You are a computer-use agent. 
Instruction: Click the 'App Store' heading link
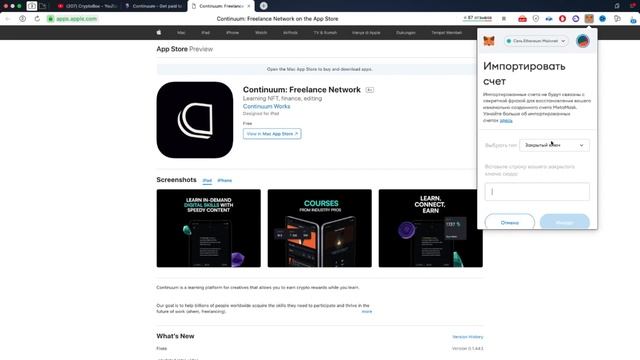click(x=172, y=49)
